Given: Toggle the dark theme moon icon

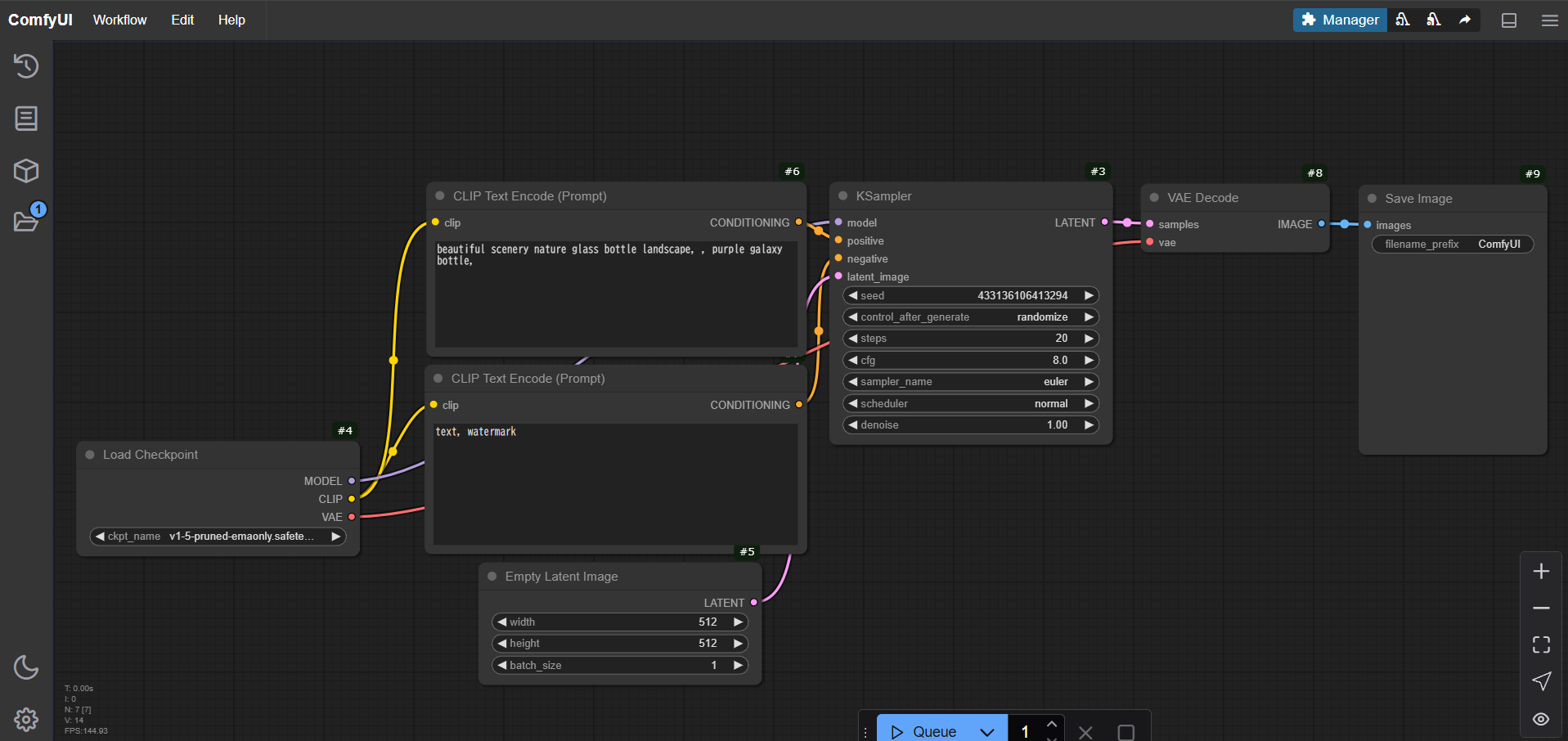Looking at the screenshot, I should [x=26, y=667].
